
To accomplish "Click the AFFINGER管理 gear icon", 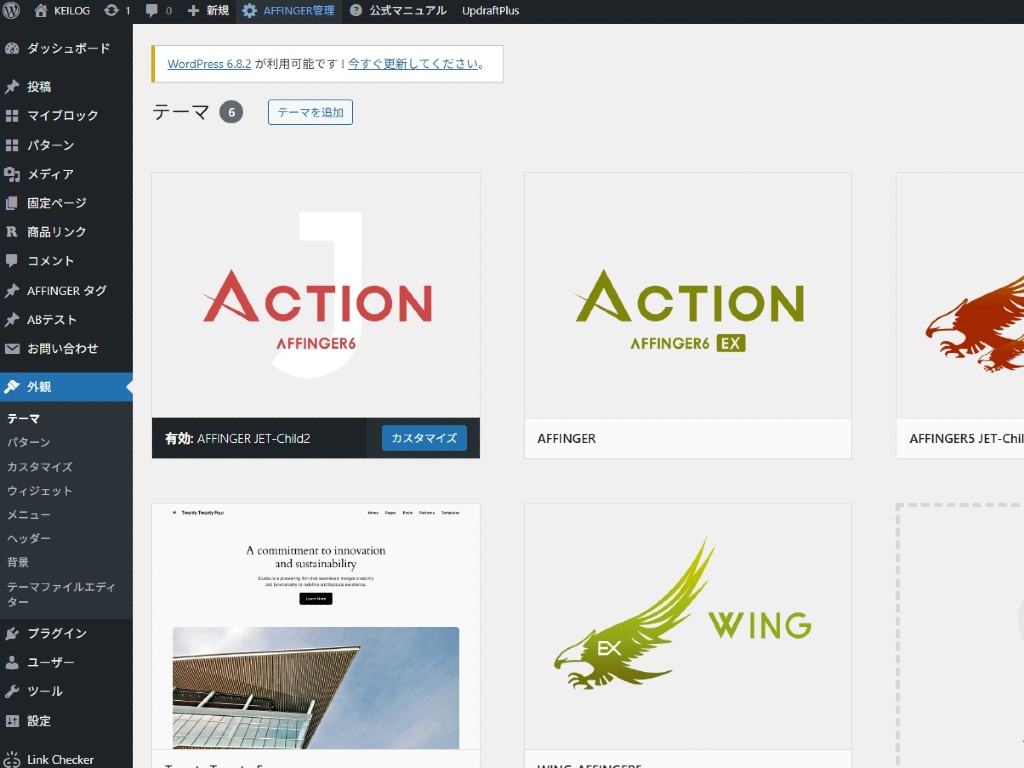I will point(249,10).
